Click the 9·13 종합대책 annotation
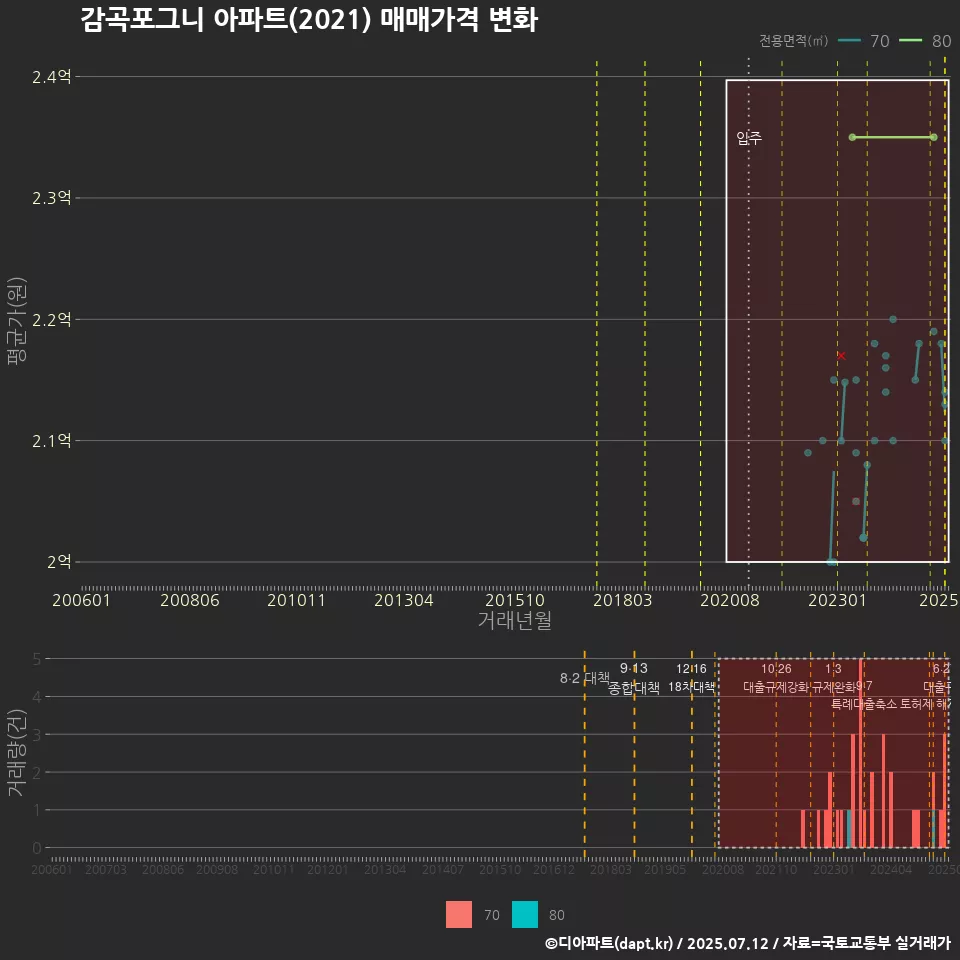Image resolution: width=960 pixels, height=960 pixels. tap(634, 678)
